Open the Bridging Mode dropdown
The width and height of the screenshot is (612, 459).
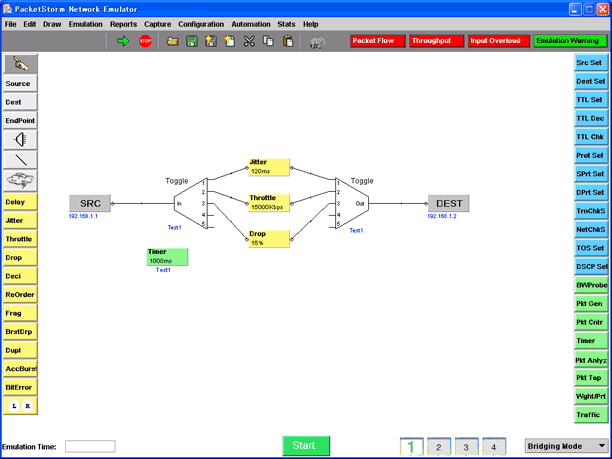(566, 446)
